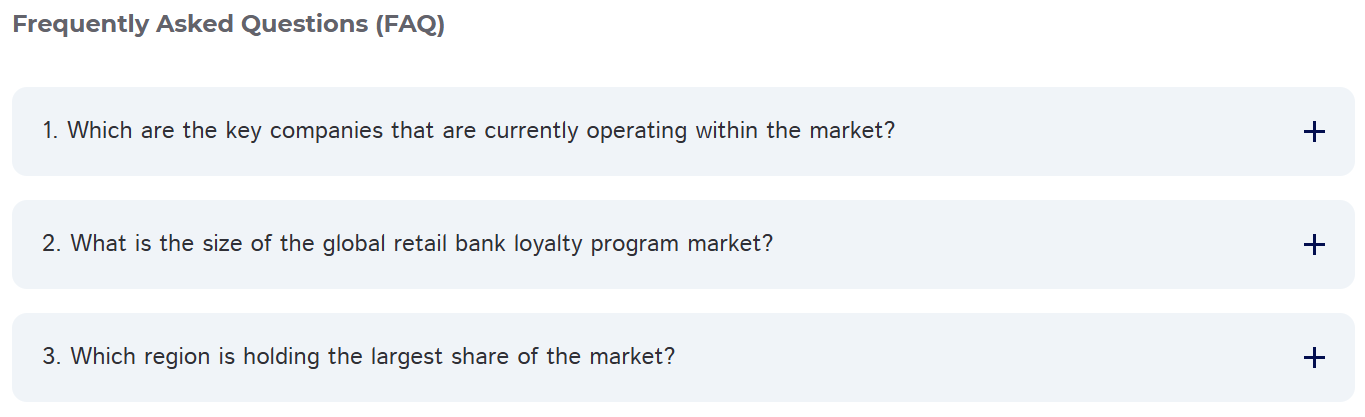Expand FAQ question 2 about market size
Screen dimensions: 1365x417
(683, 244)
